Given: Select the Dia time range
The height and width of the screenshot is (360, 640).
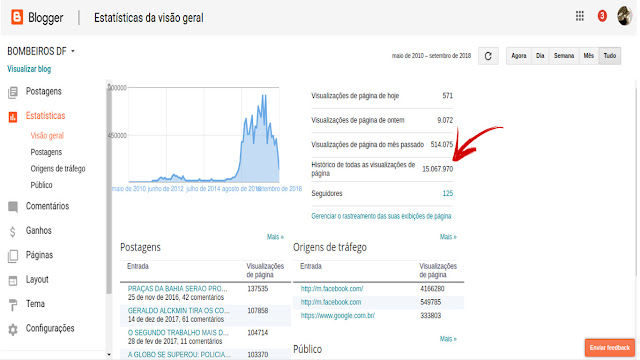Looking at the screenshot, I should (540, 56).
